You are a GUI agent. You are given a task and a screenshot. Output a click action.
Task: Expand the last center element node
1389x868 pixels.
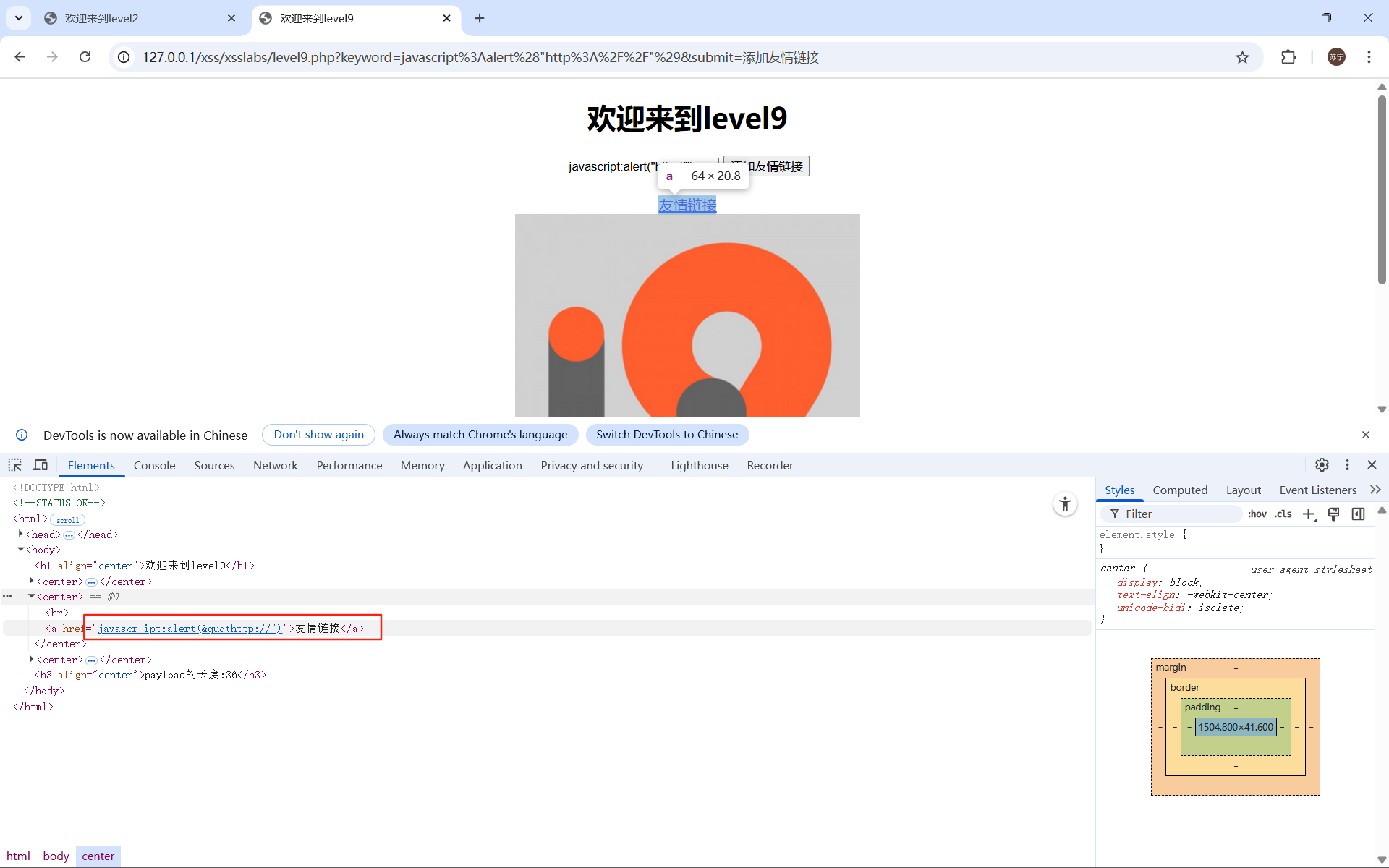[x=31, y=659]
